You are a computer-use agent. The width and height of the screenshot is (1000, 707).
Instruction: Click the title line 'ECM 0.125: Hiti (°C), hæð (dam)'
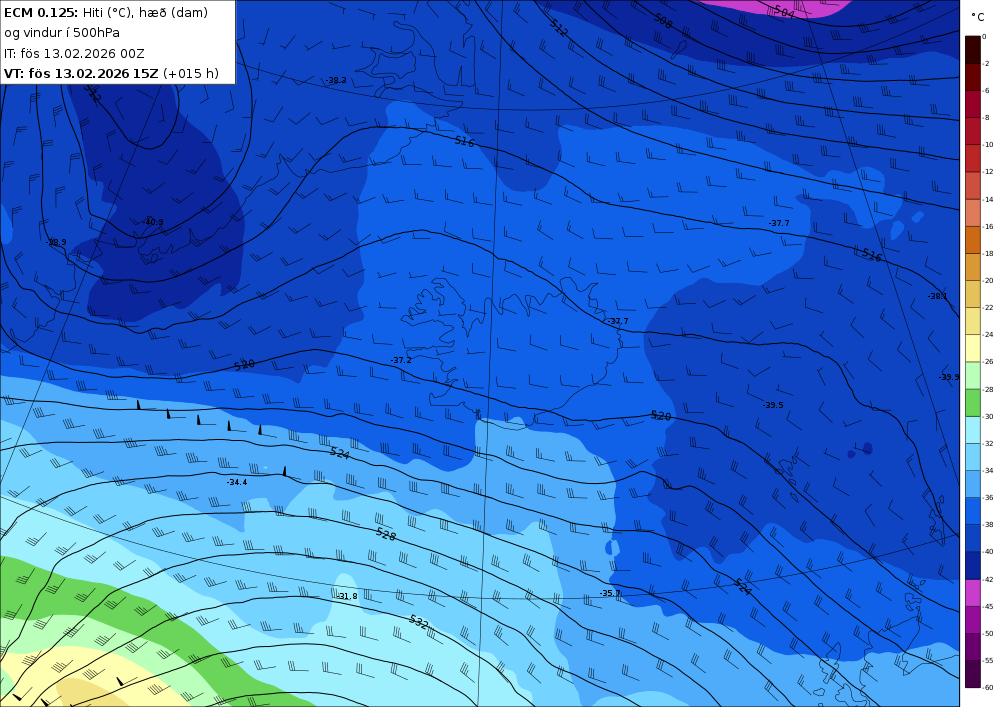pos(106,13)
